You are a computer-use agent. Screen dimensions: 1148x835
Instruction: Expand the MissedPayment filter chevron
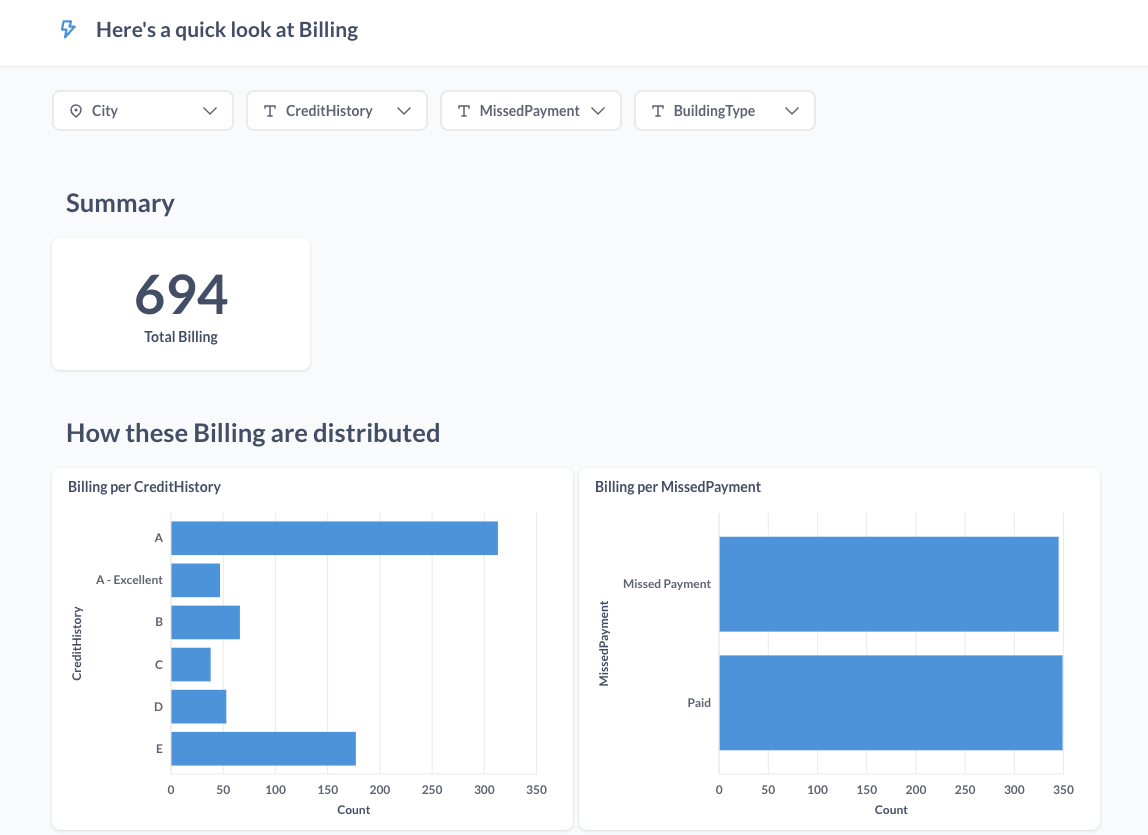coord(598,111)
